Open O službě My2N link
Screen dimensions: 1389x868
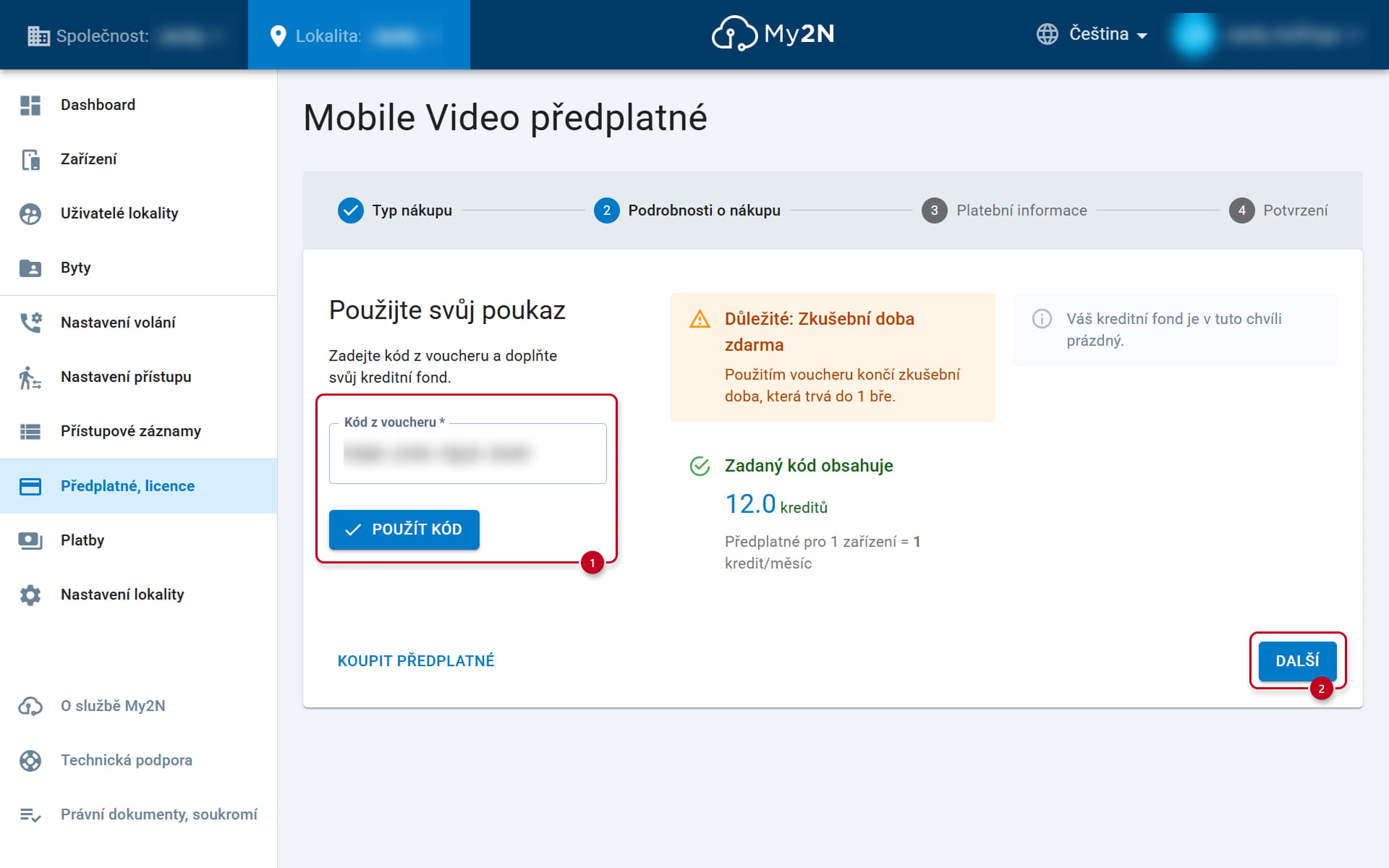(138, 706)
